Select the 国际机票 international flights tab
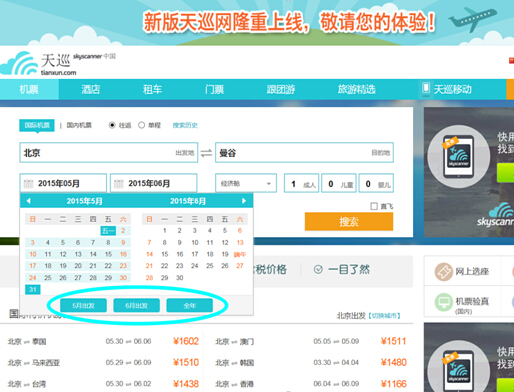Viewport: 514px width, 392px height. click(x=37, y=125)
